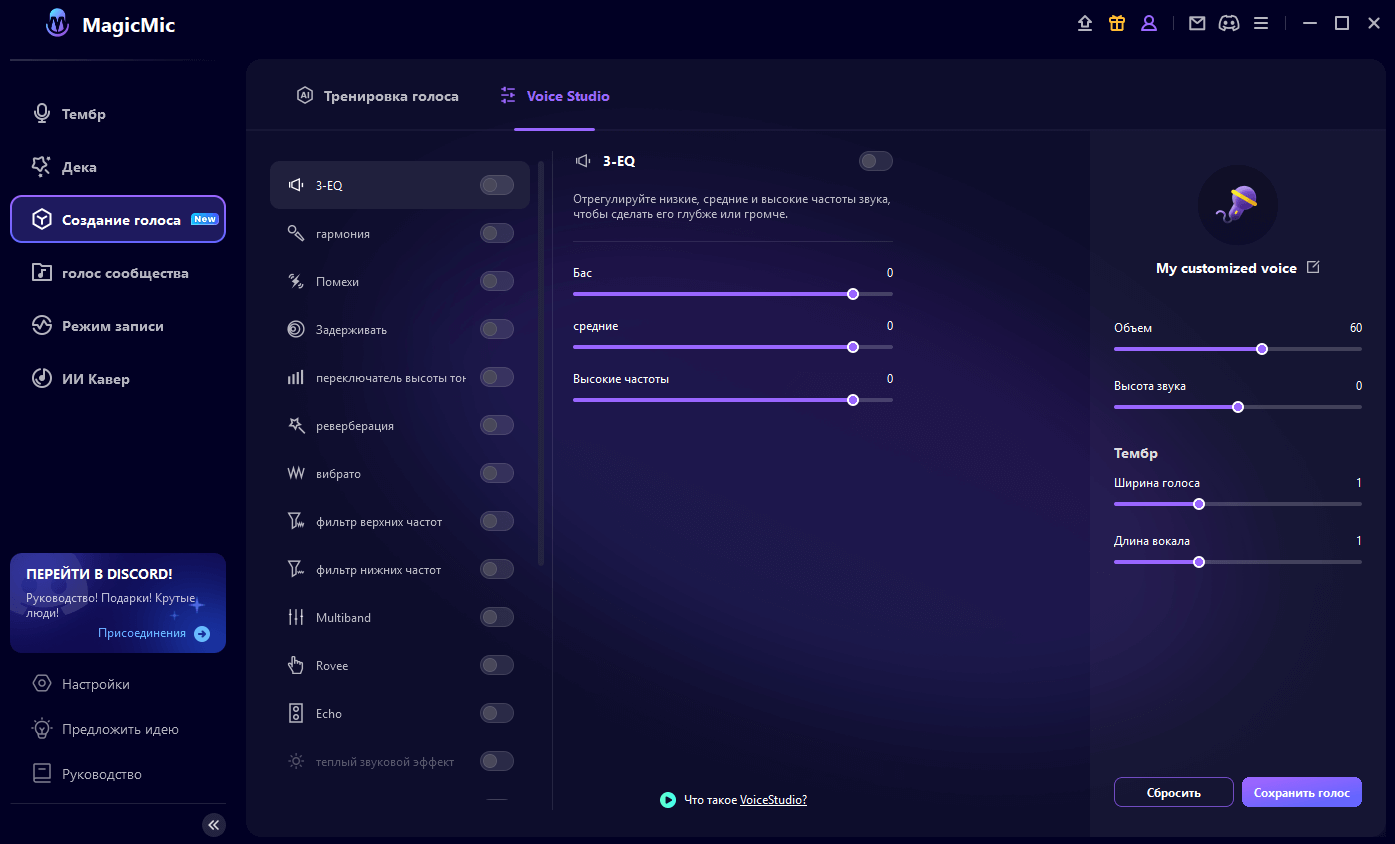Click Присоединения Discord link
Screen dimensions: 1395x844
coord(142,633)
